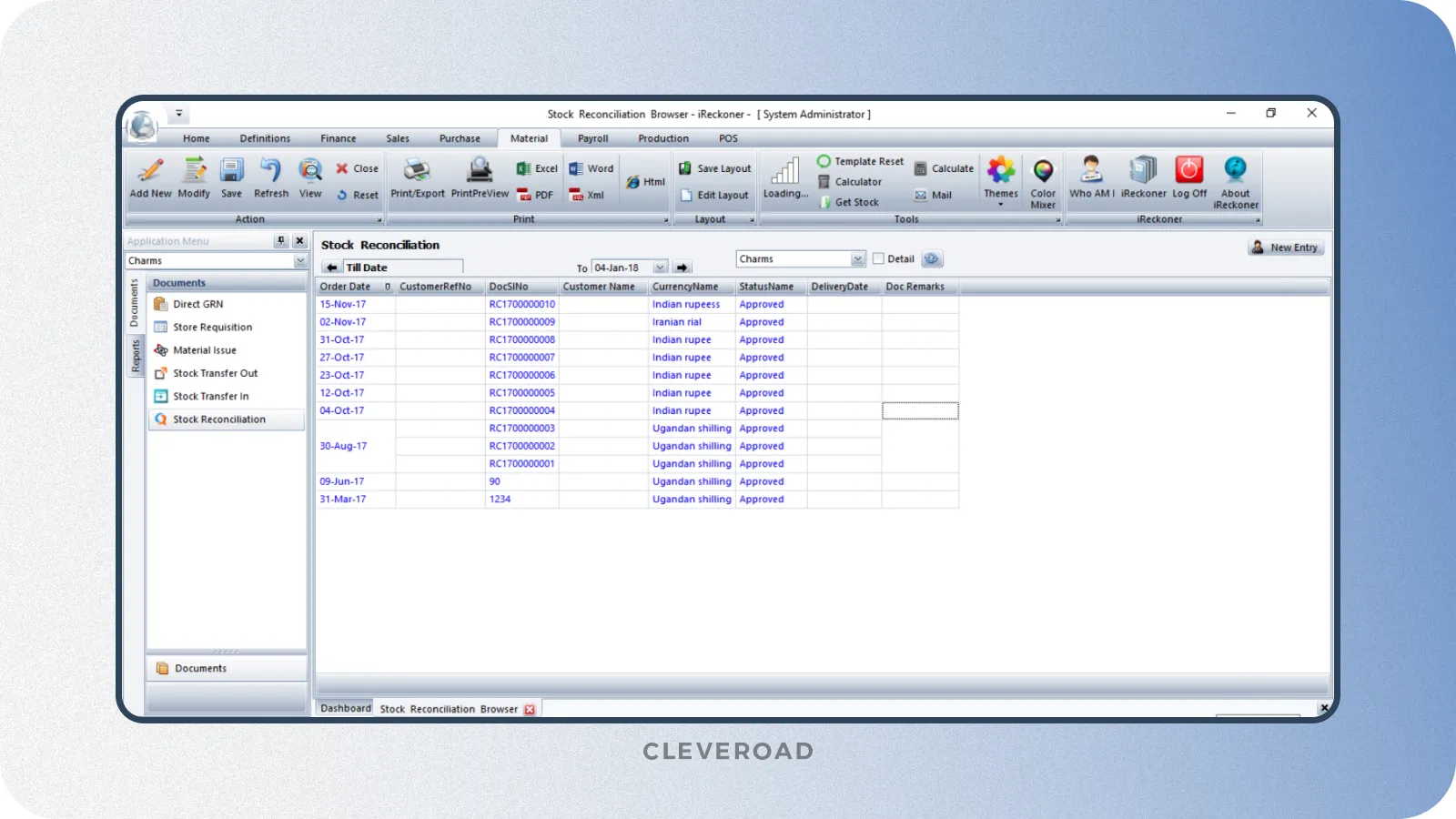Image resolution: width=1456 pixels, height=819 pixels.
Task: Click Save Layout in the Layout group
Action: (714, 167)
